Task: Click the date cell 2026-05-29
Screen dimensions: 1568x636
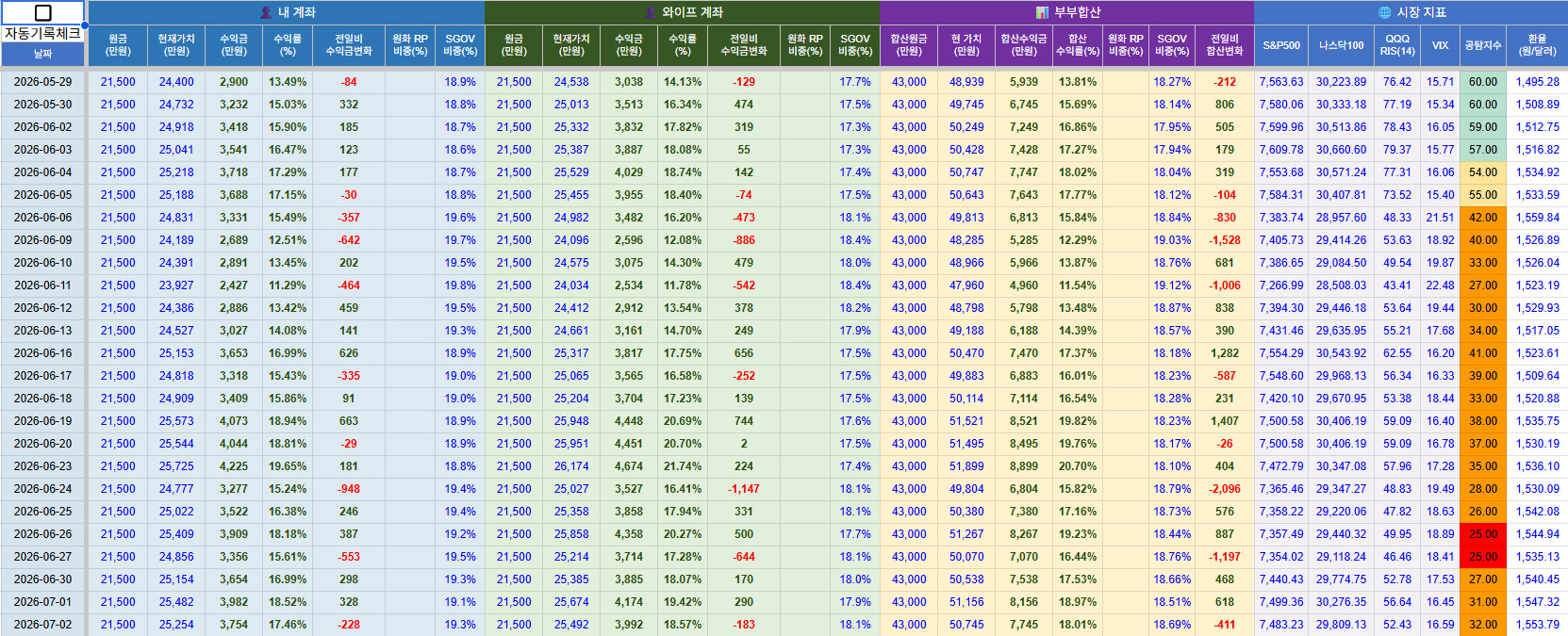Action: click(x=42, y=82)
